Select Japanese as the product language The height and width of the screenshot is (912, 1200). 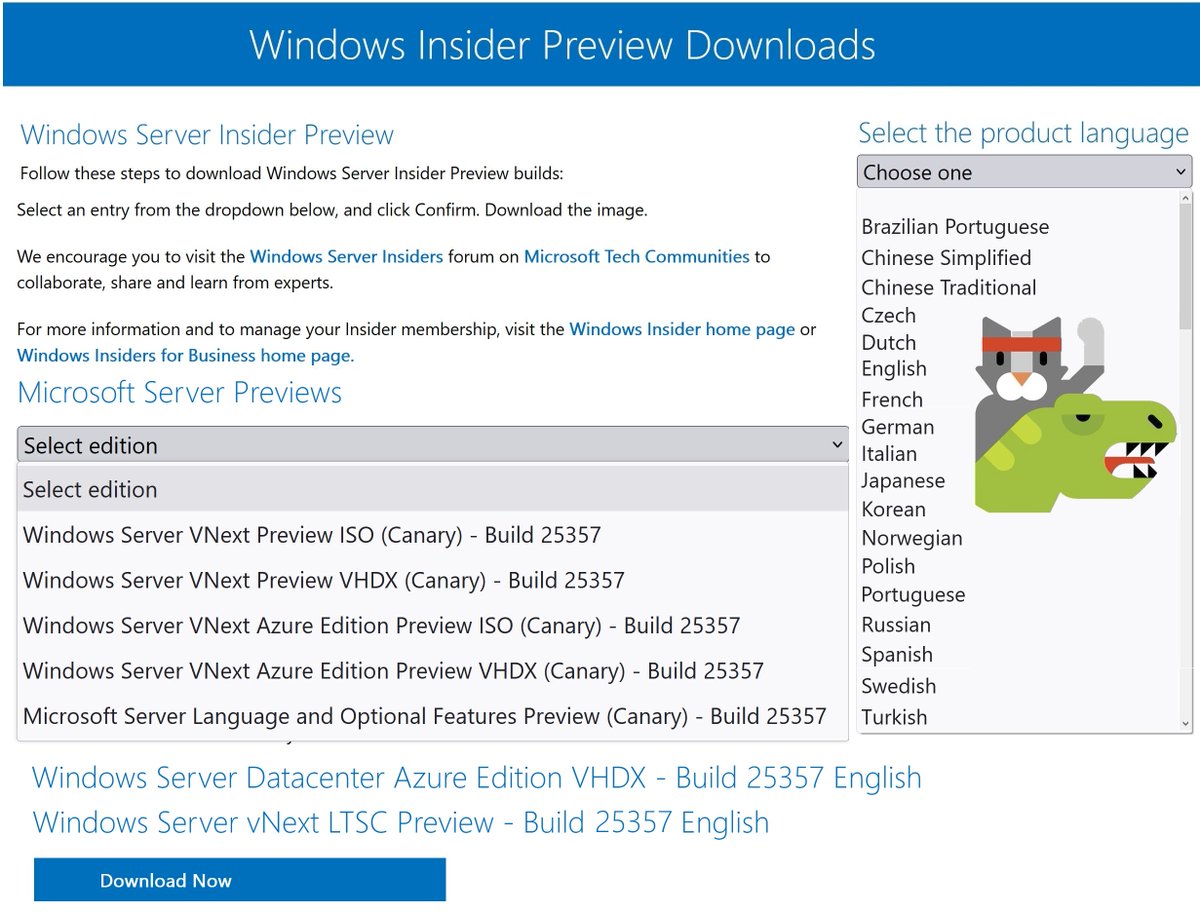click(x=903, y=480)
